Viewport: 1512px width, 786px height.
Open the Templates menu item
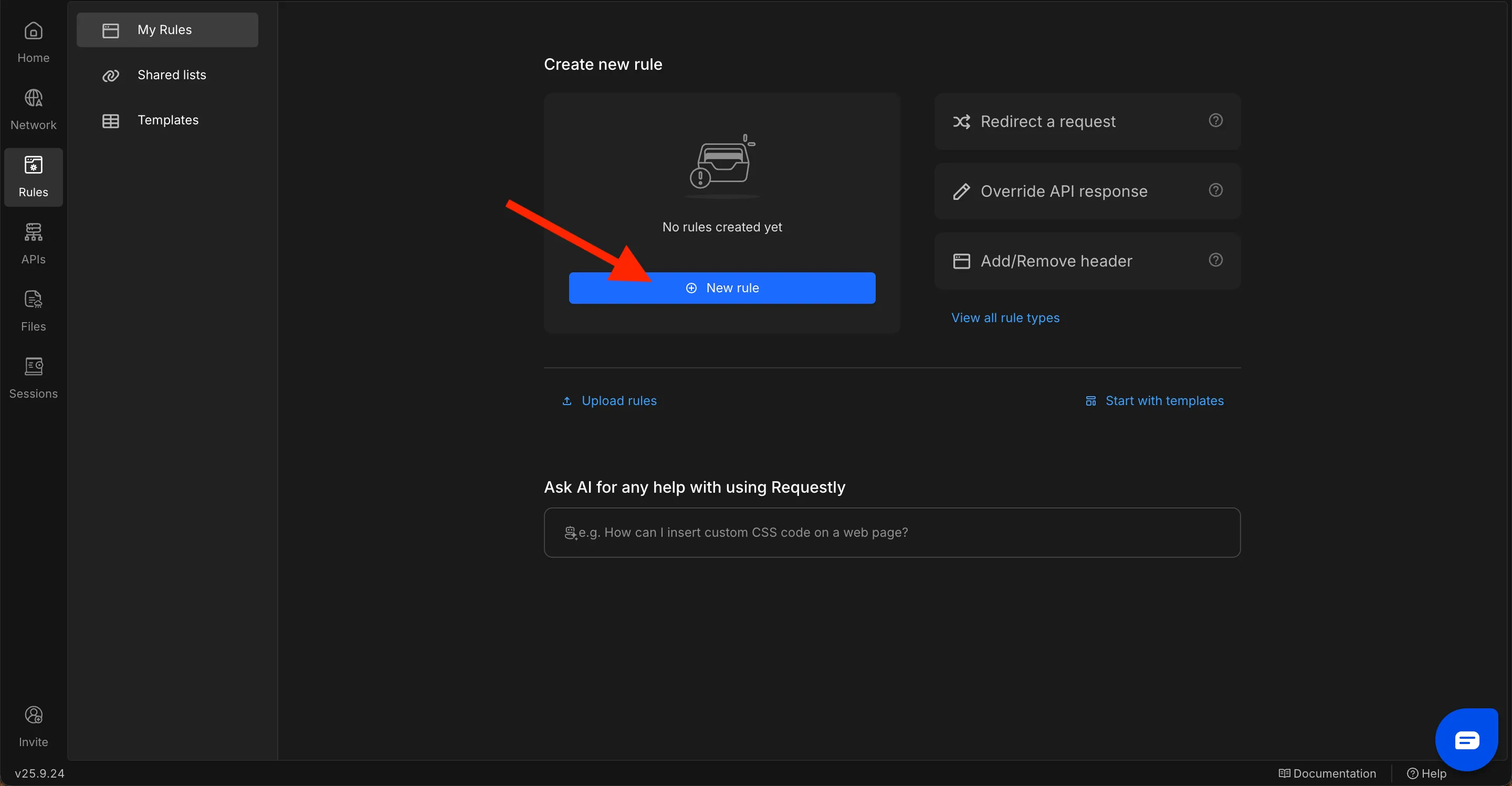(x=167, y=120)
